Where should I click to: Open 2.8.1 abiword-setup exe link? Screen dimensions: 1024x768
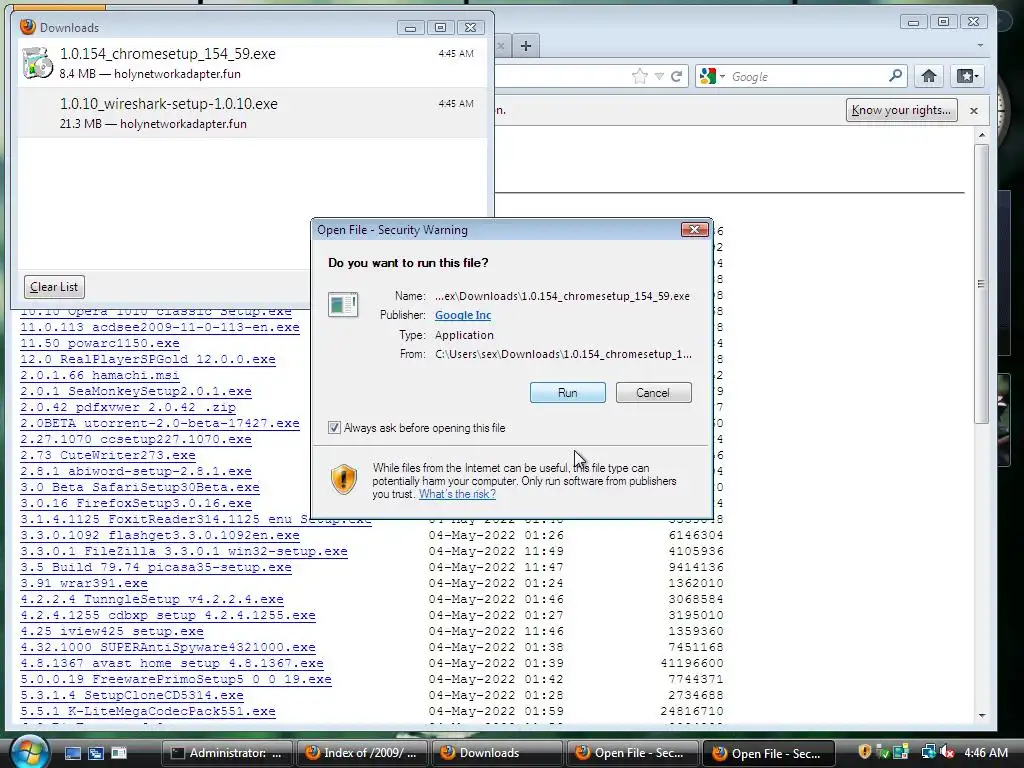(x=136, y=472)
